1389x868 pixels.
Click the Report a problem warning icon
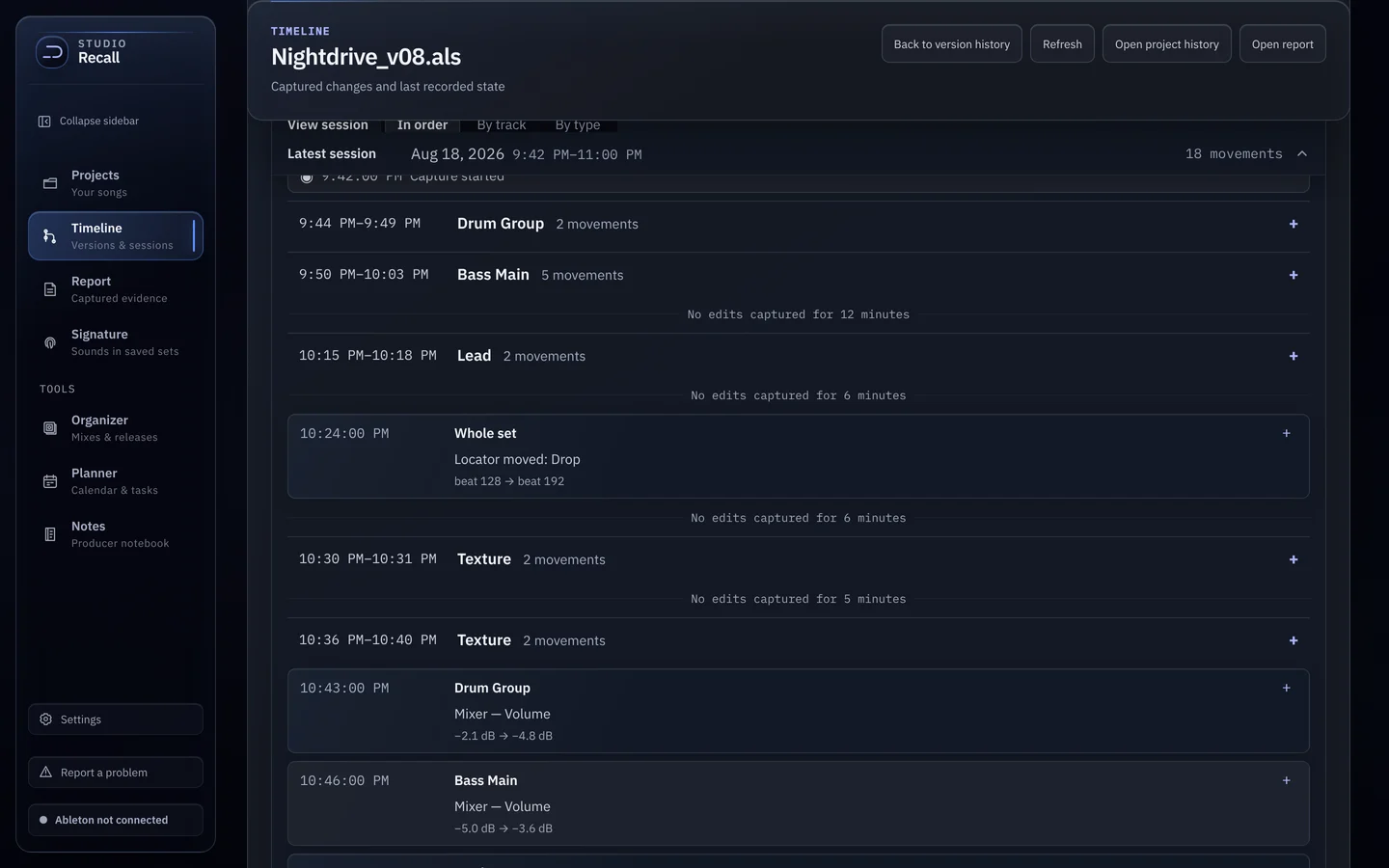tap(46, 773)
